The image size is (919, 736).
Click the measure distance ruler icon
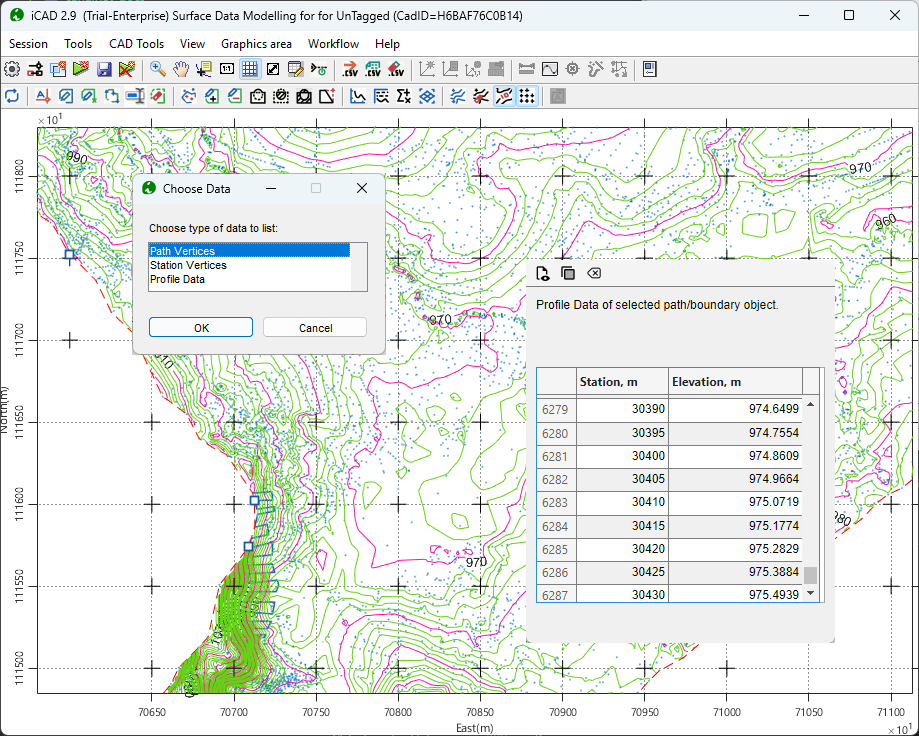tap(527, 69)
